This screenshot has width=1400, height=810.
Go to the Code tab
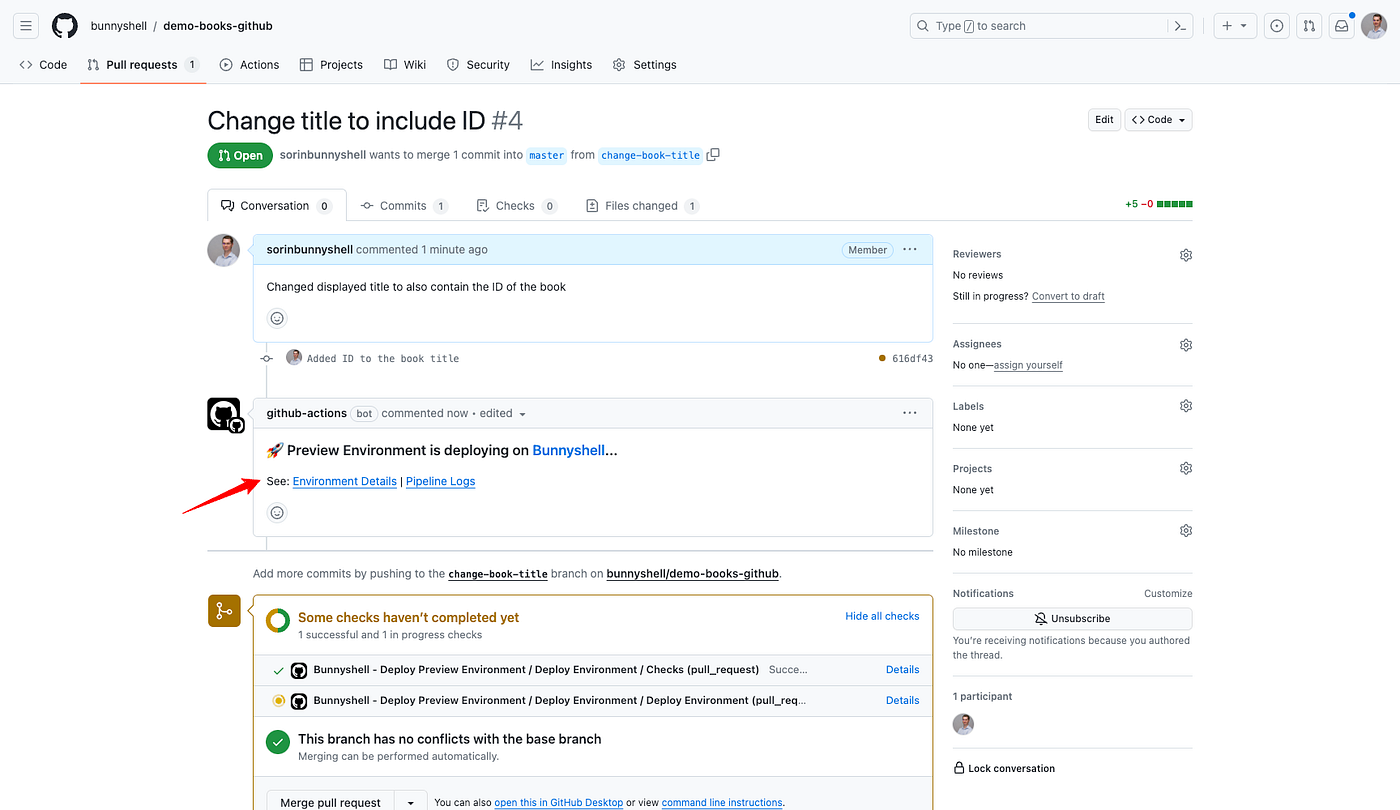click(43, 65)
